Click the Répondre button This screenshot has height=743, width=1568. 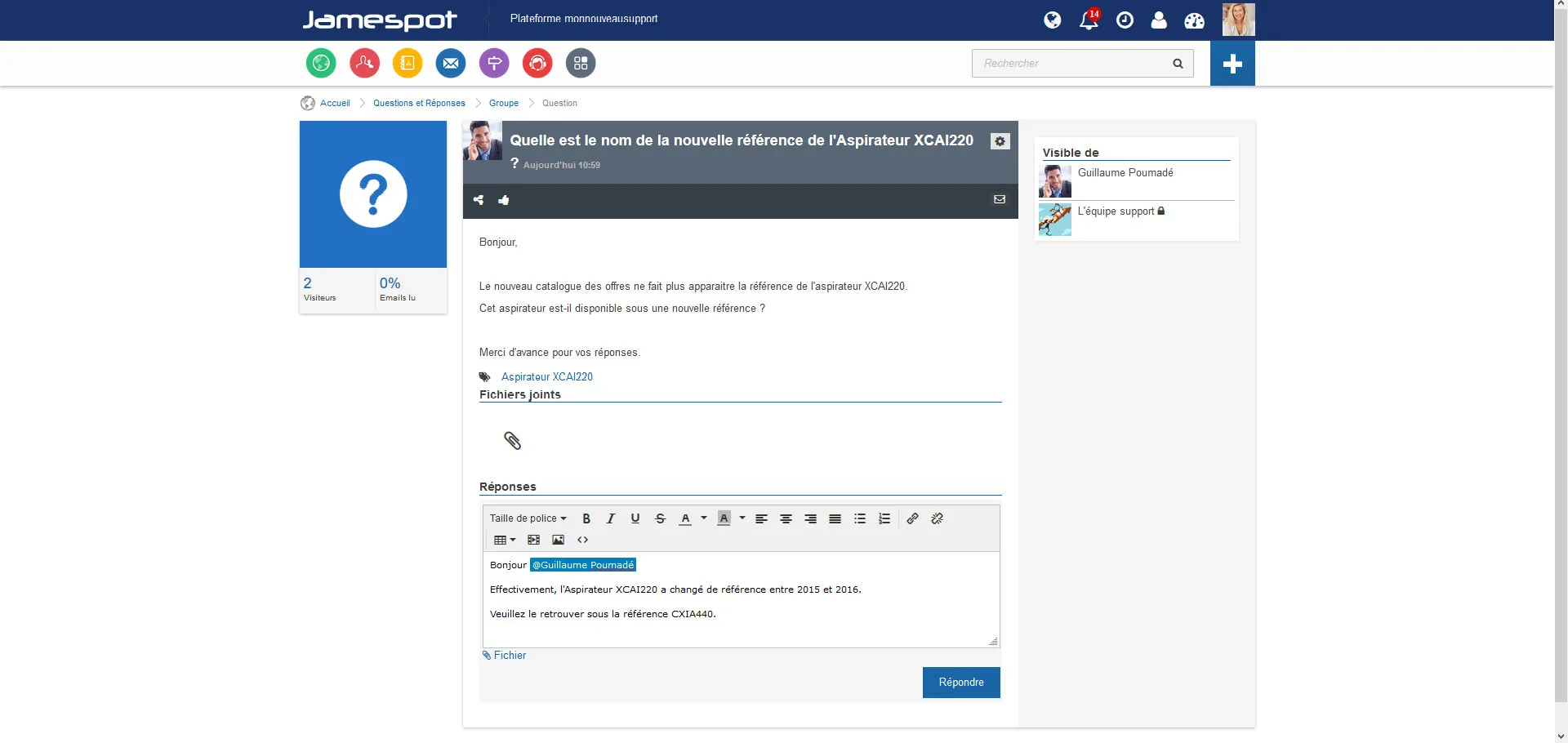tap(961, 683)
